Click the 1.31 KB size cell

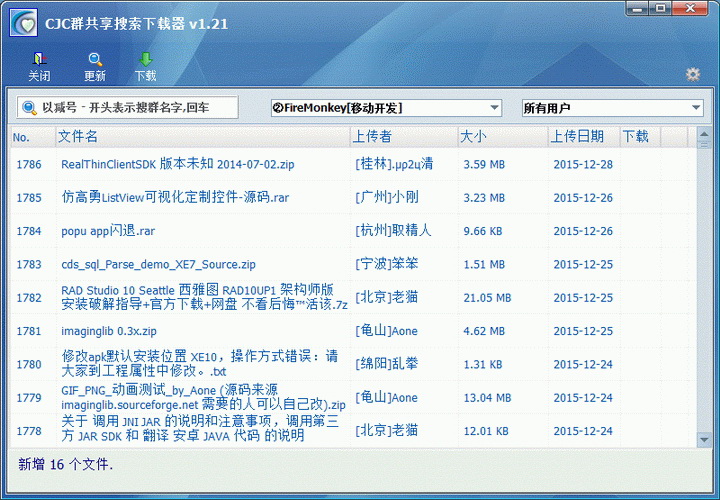pyautogui.click(x=483, y=365)
